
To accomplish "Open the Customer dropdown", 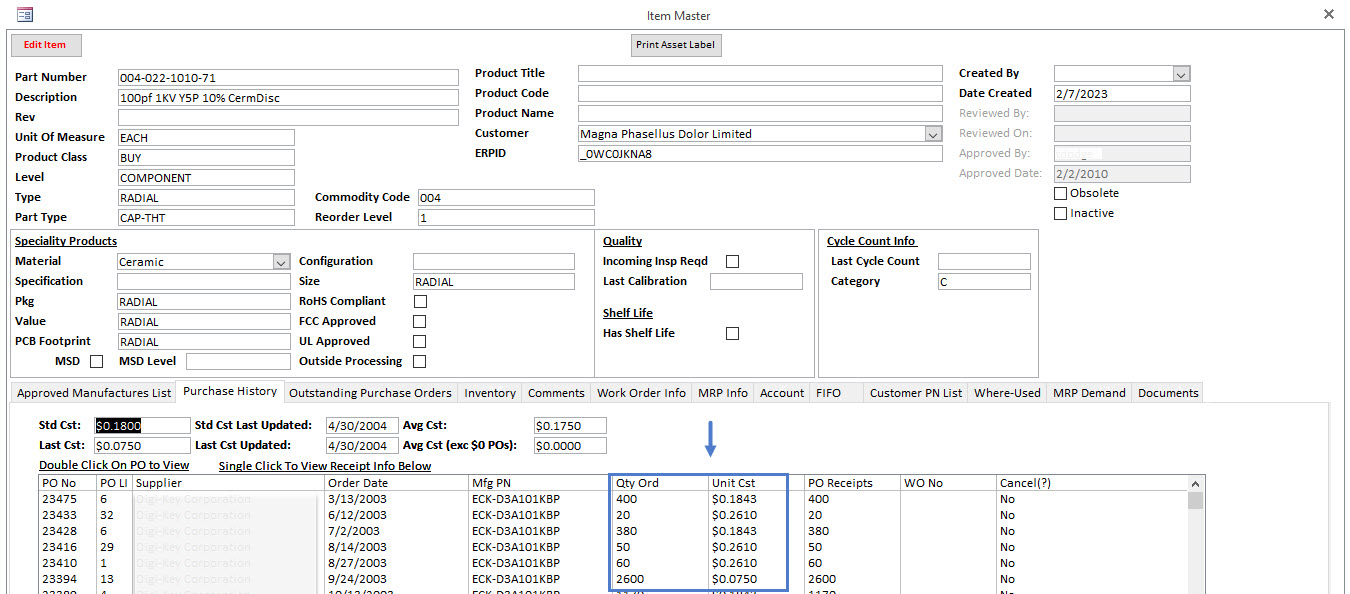I will point(932,133).
